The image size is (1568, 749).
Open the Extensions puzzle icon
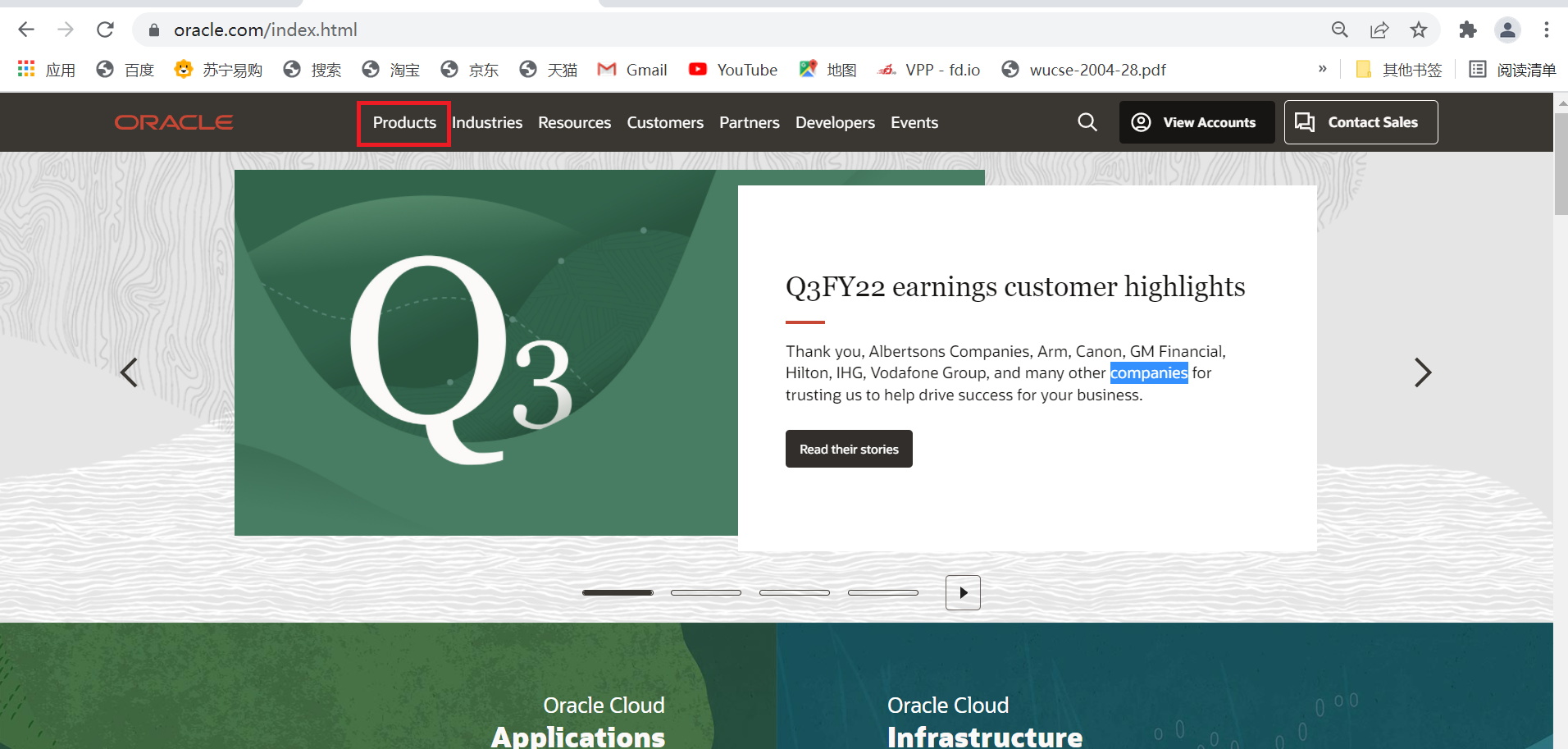[x=1468, y=30]
